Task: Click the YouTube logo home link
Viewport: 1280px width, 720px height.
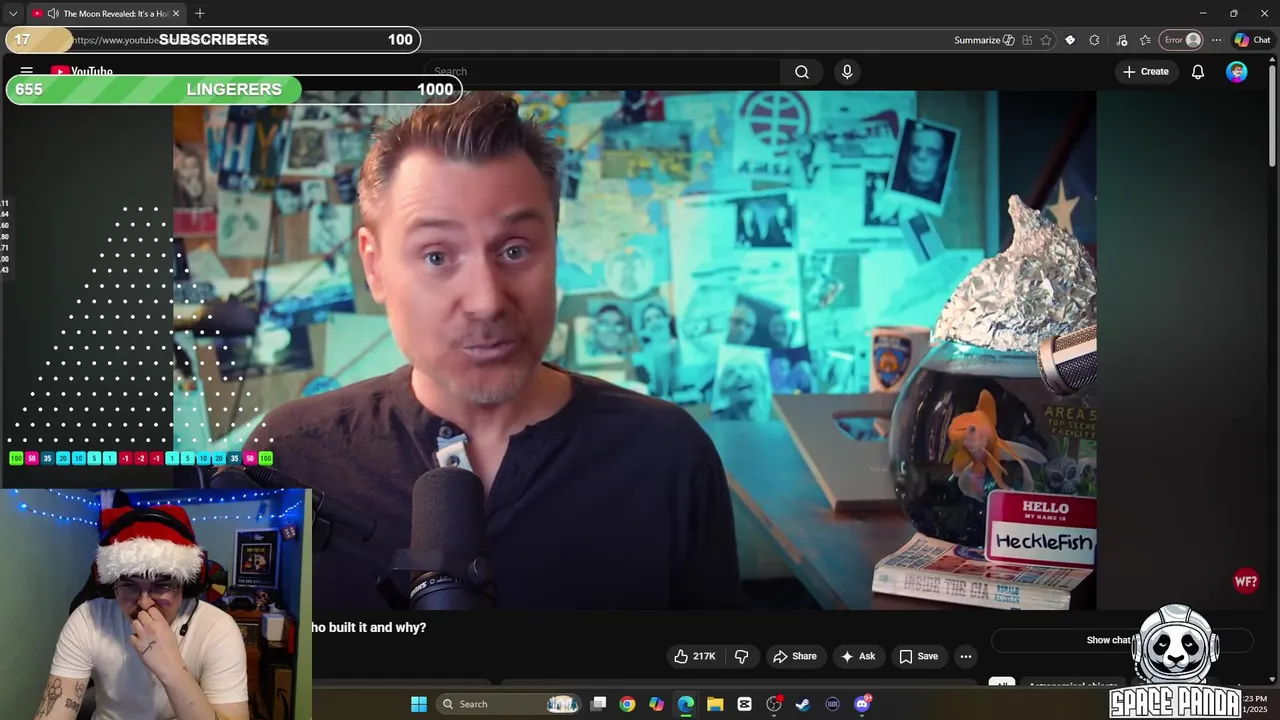Action: tap(81, 71)
